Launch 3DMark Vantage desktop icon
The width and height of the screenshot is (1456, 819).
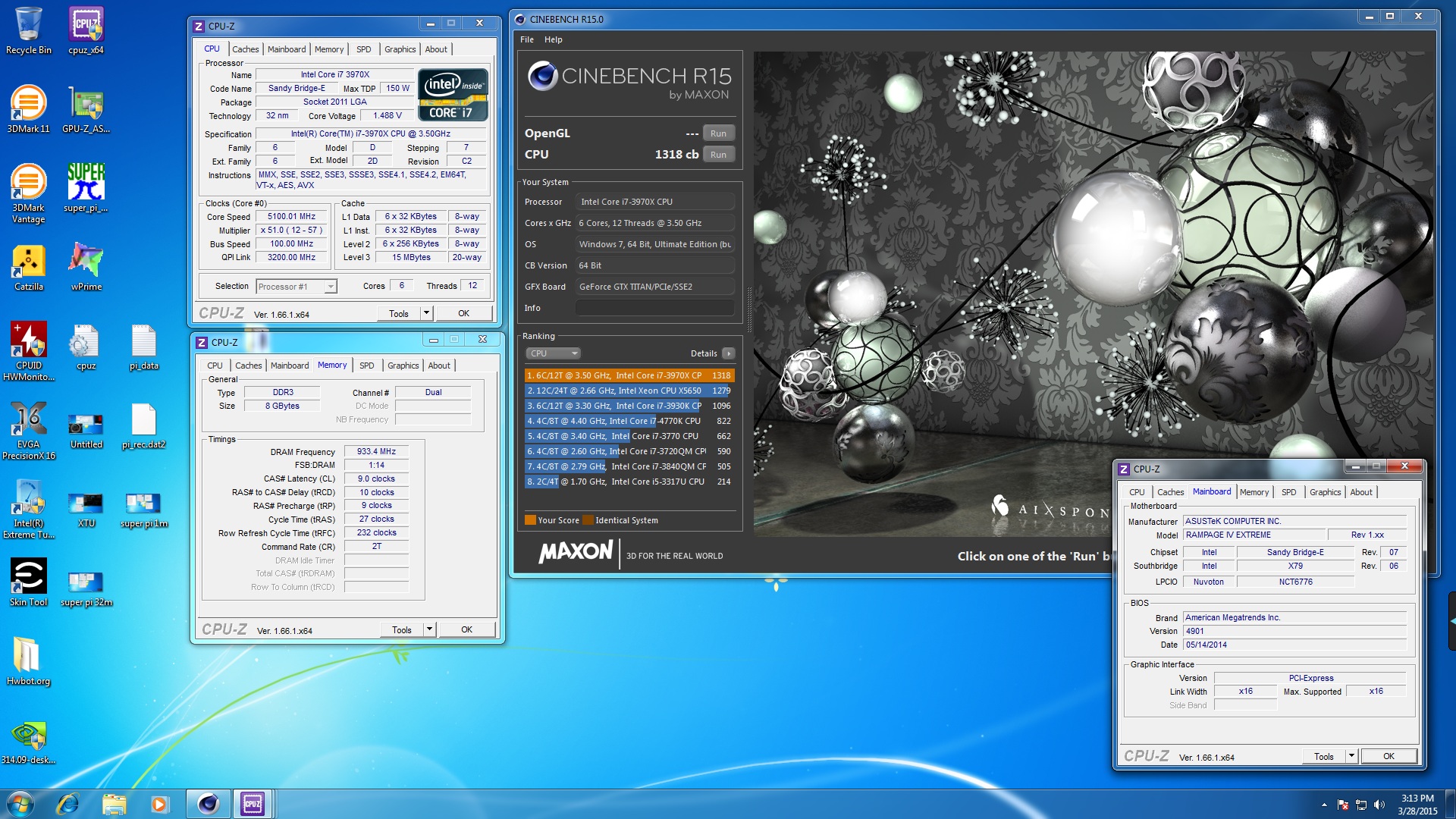click(x=28, y=193)
